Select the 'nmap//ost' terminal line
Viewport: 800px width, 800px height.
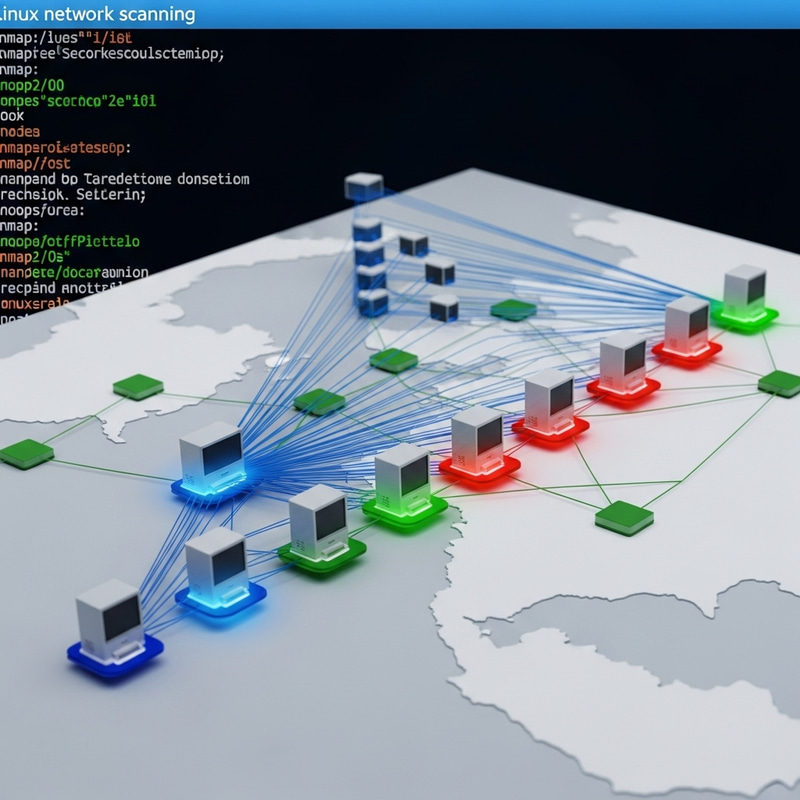coord(36,163)
